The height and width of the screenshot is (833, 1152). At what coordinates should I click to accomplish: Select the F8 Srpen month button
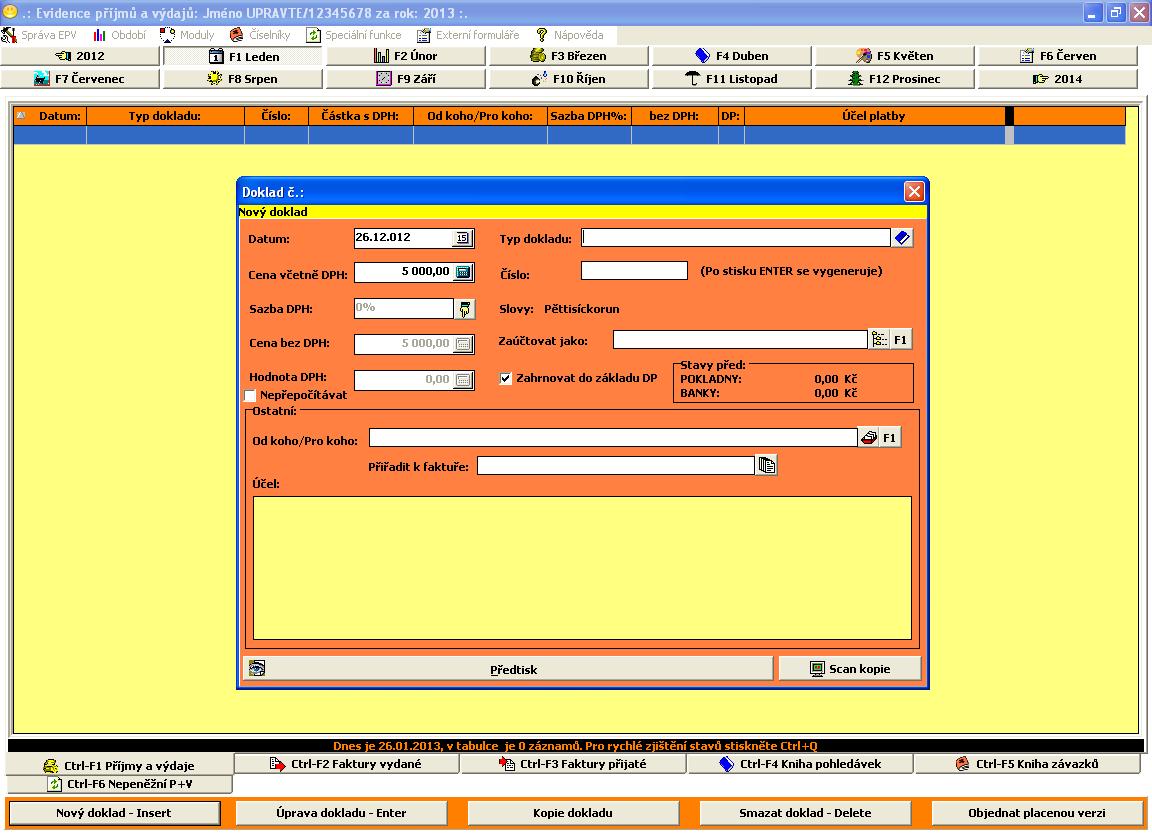click(x=243, y=79)
